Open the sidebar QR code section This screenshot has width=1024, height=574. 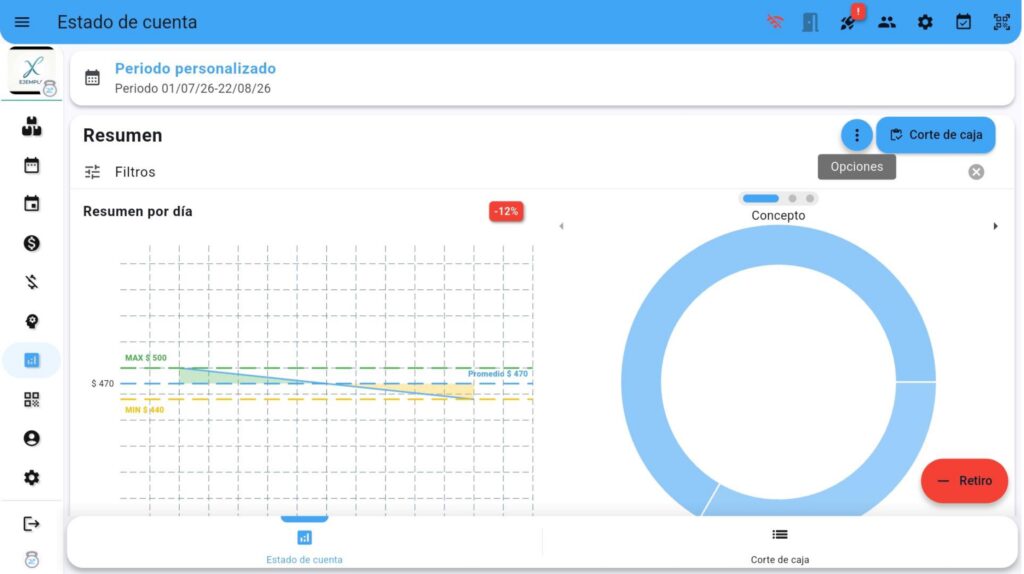pos(31,400)
